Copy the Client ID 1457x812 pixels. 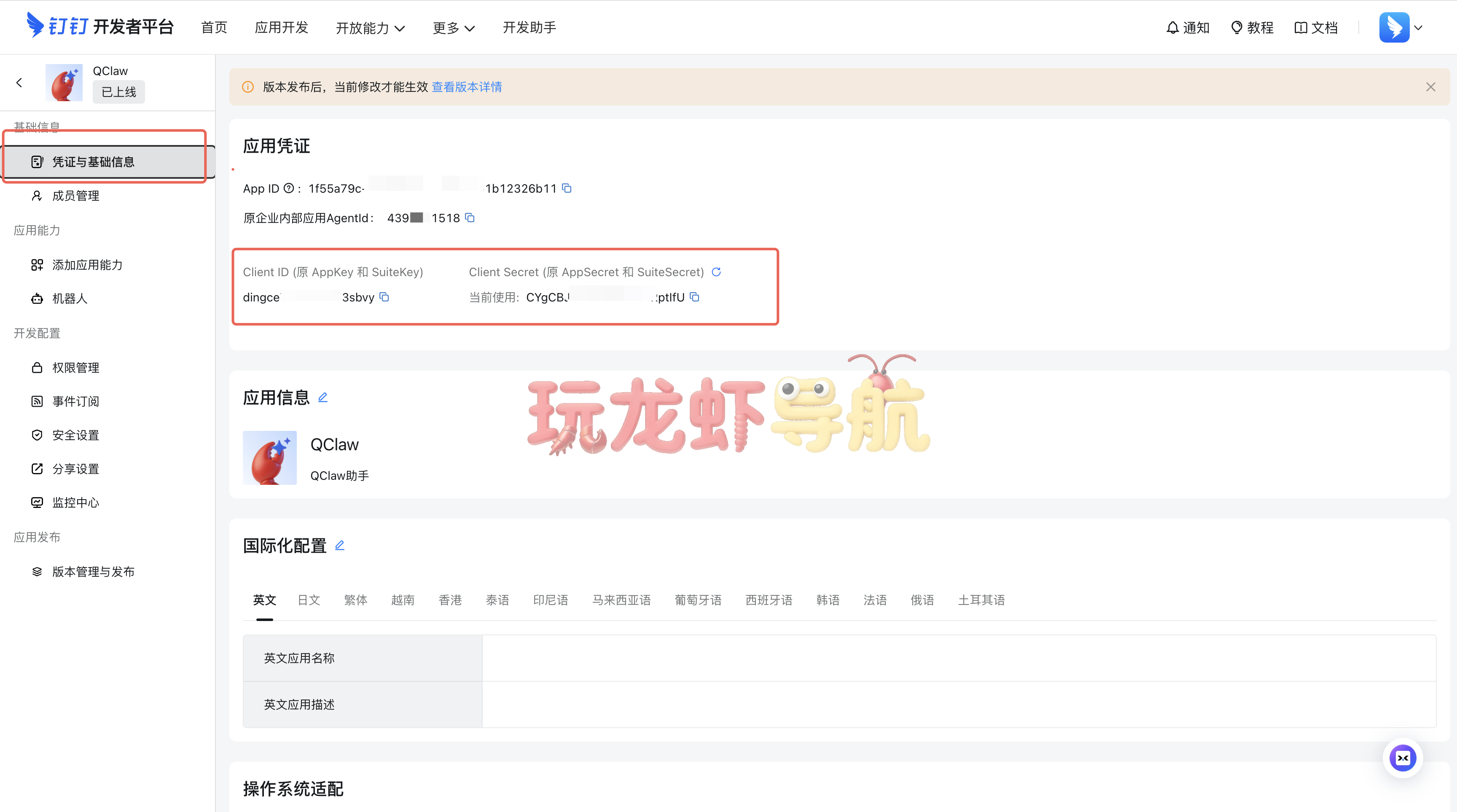384,297
